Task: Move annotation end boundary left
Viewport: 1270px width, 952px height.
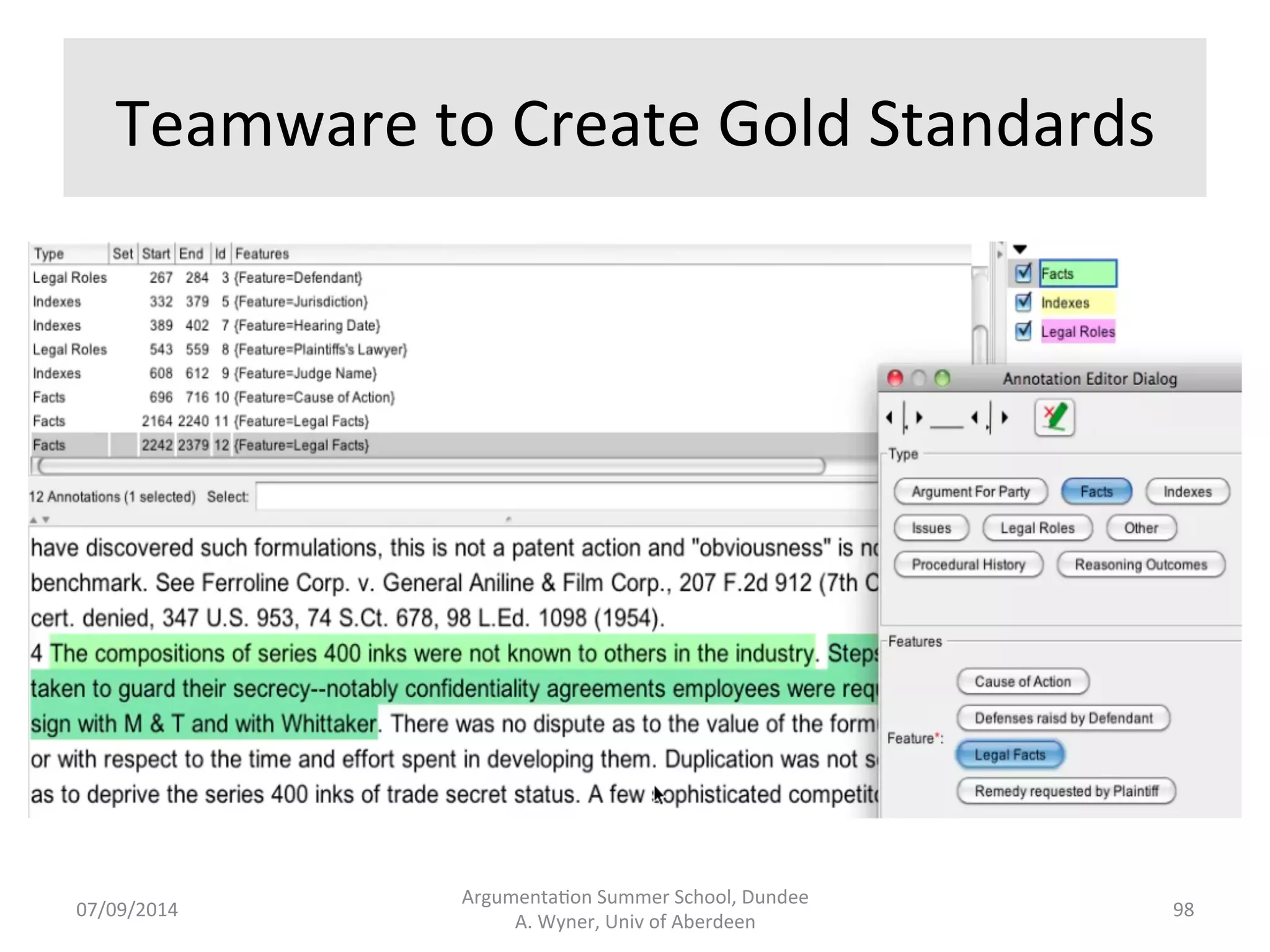Action: (x=975, y=417)
